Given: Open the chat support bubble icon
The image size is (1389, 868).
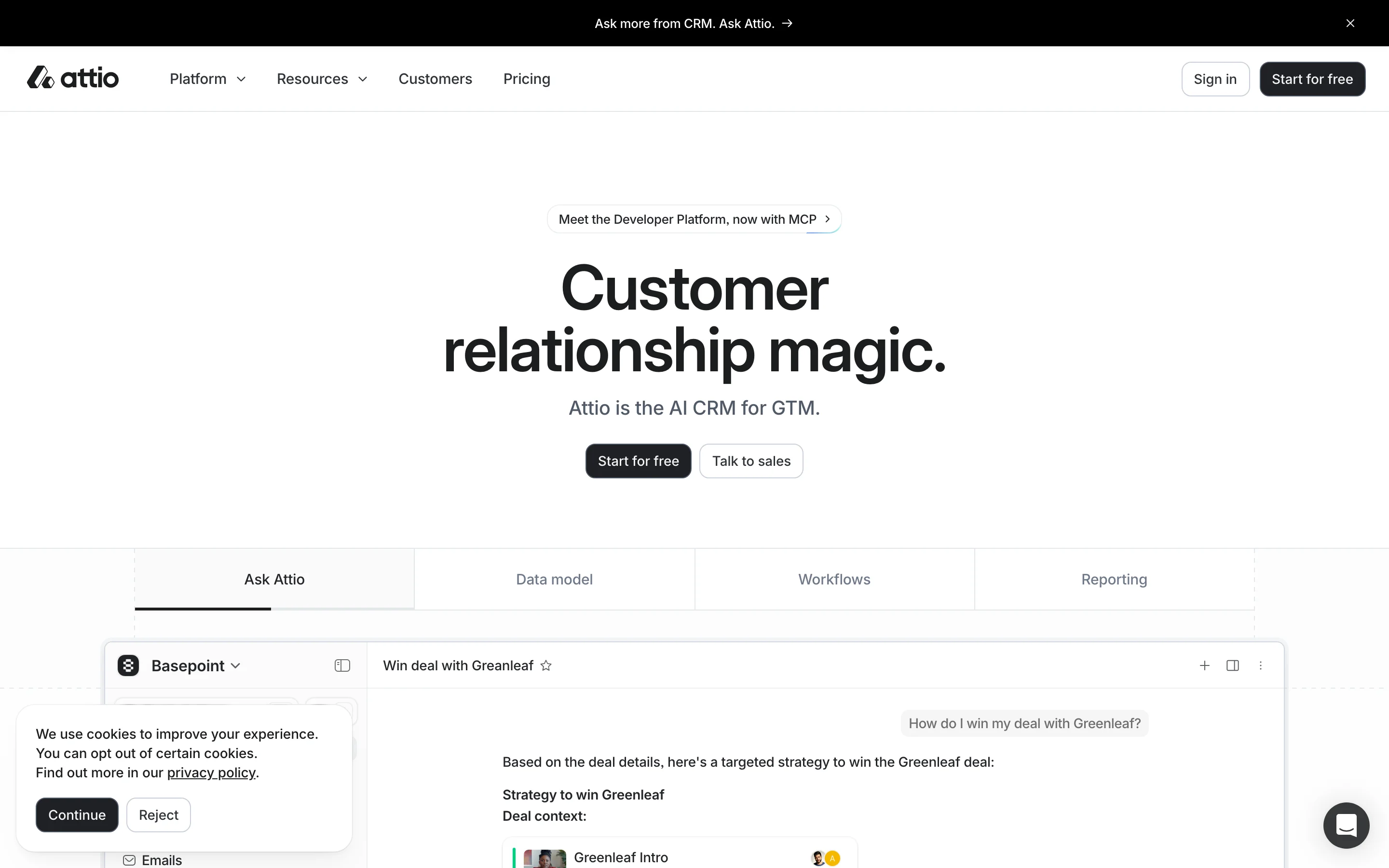Looking at the screenshot, I should click(x=1346, y=825).
